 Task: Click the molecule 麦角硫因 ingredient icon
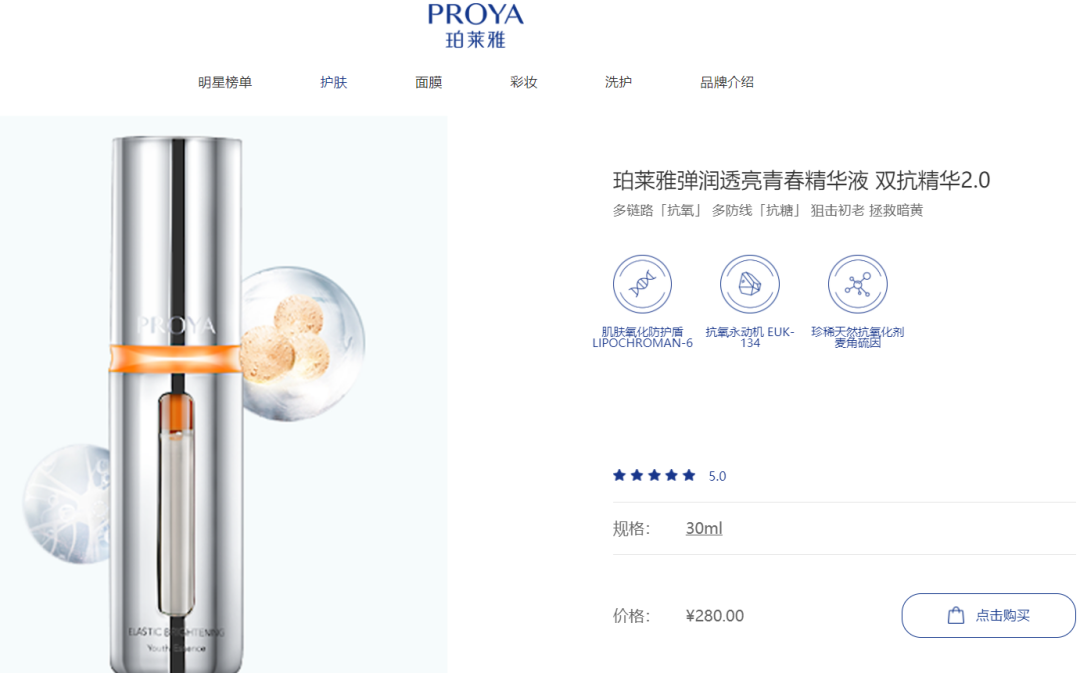pyautogui.click(x=857, y=284)
